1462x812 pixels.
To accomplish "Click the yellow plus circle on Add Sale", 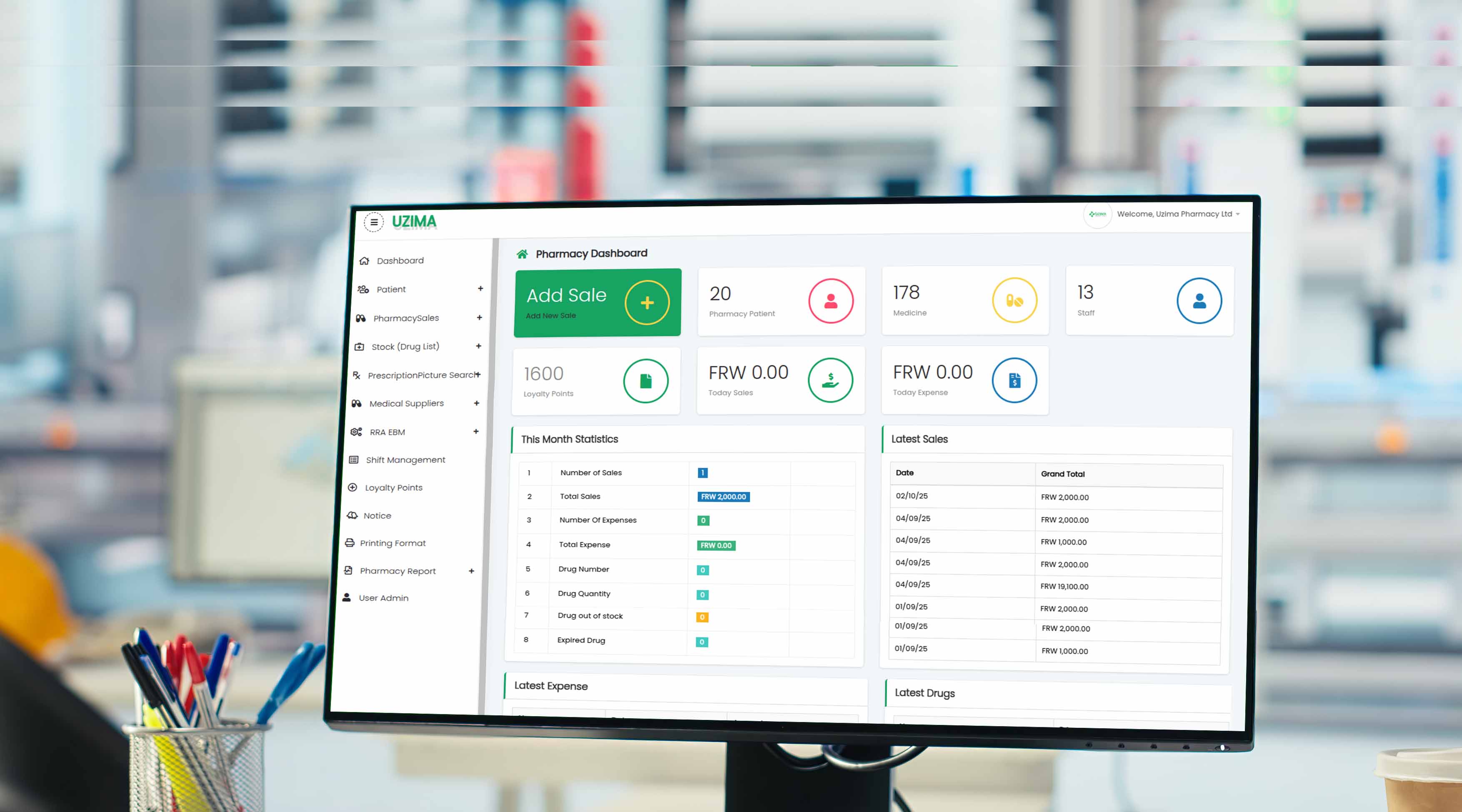I will tap(647, 302).
